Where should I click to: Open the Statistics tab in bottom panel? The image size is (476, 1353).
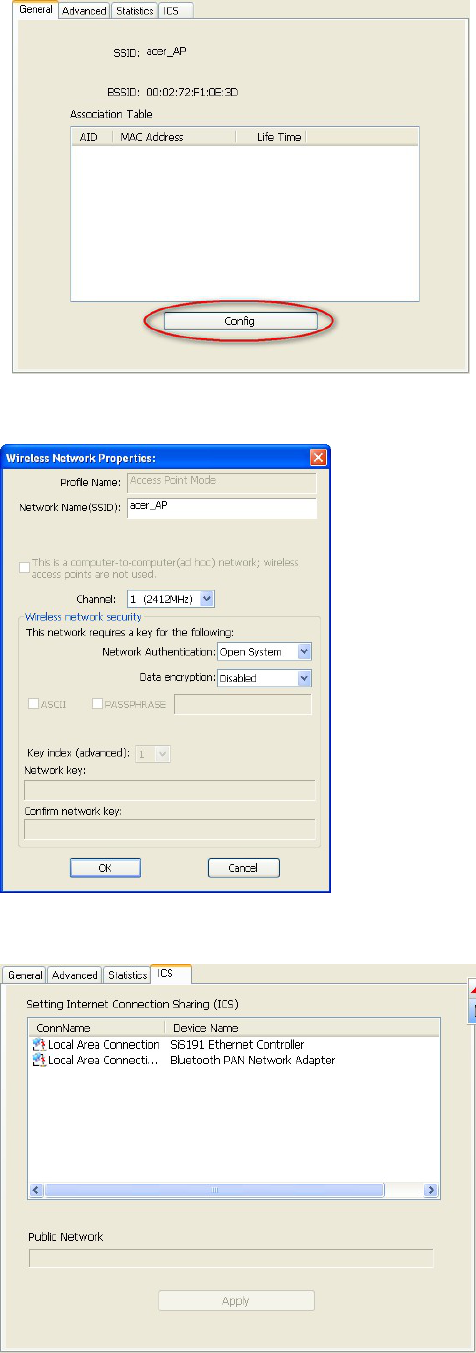(127, 975)
